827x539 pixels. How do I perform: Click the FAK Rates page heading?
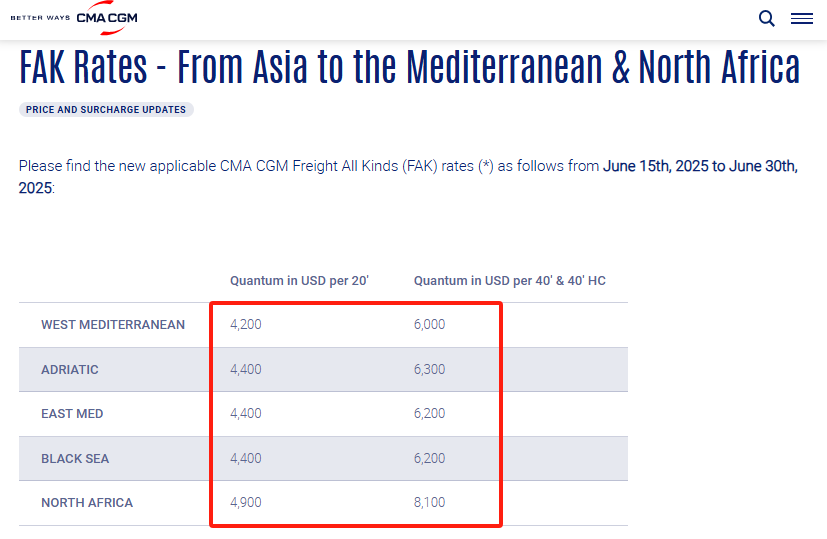[410, 67]
